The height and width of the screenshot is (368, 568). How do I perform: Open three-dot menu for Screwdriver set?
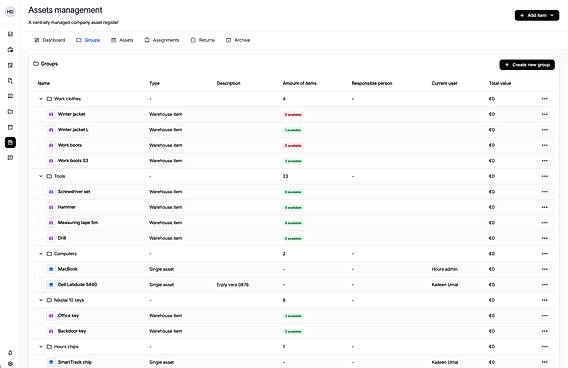pyautogui.click(x=544, y=192)
